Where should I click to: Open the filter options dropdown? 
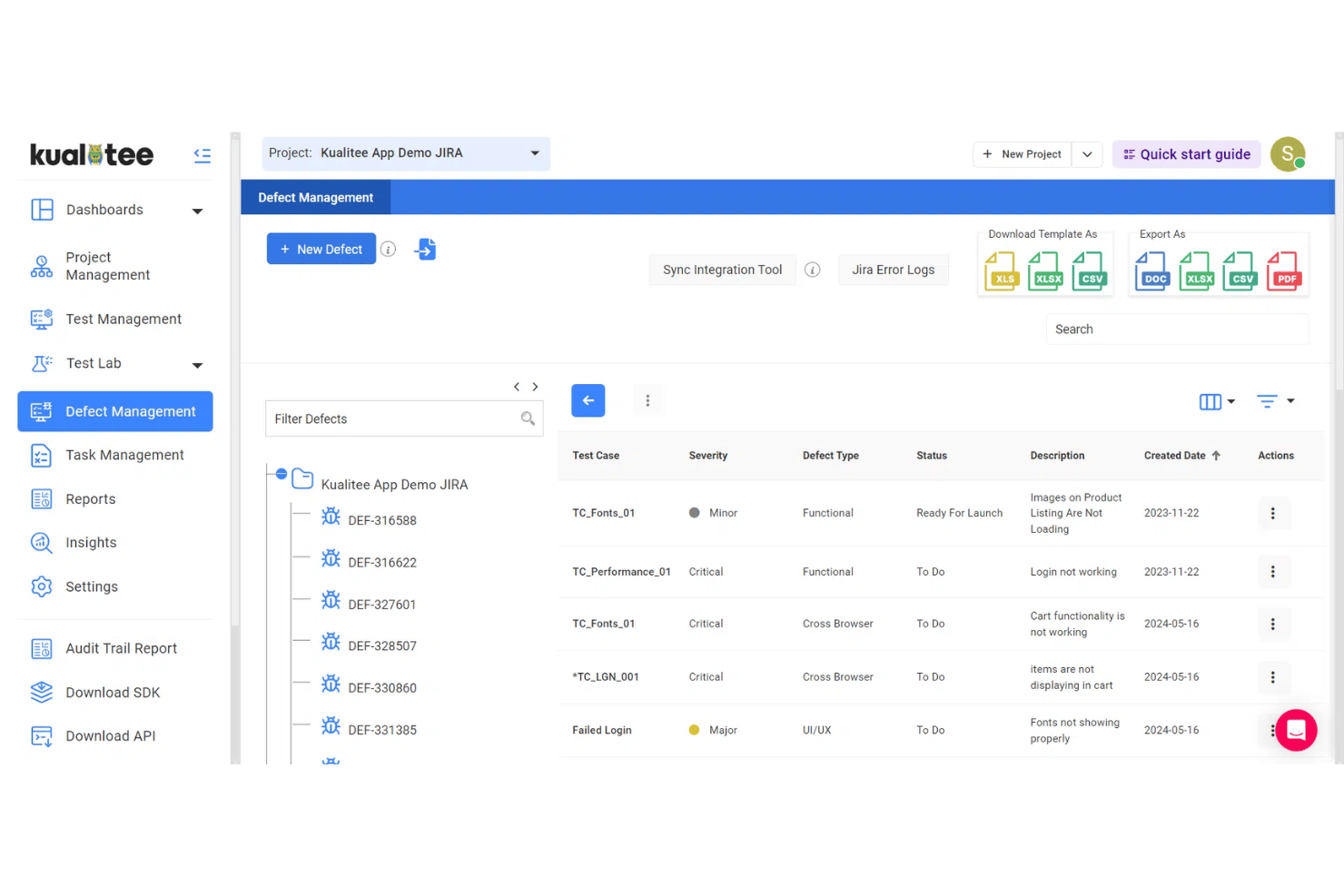coord(1275,401)
